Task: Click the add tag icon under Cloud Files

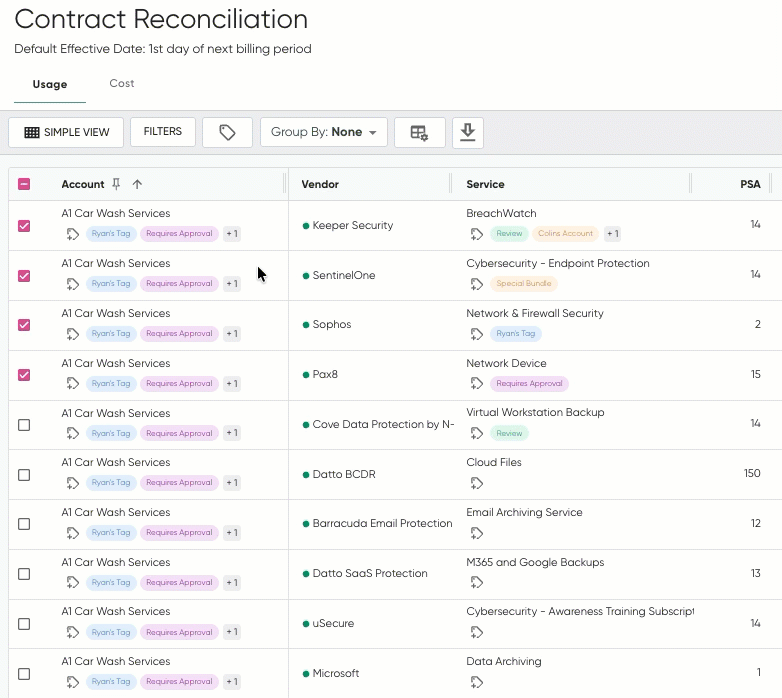Action: 477,483
